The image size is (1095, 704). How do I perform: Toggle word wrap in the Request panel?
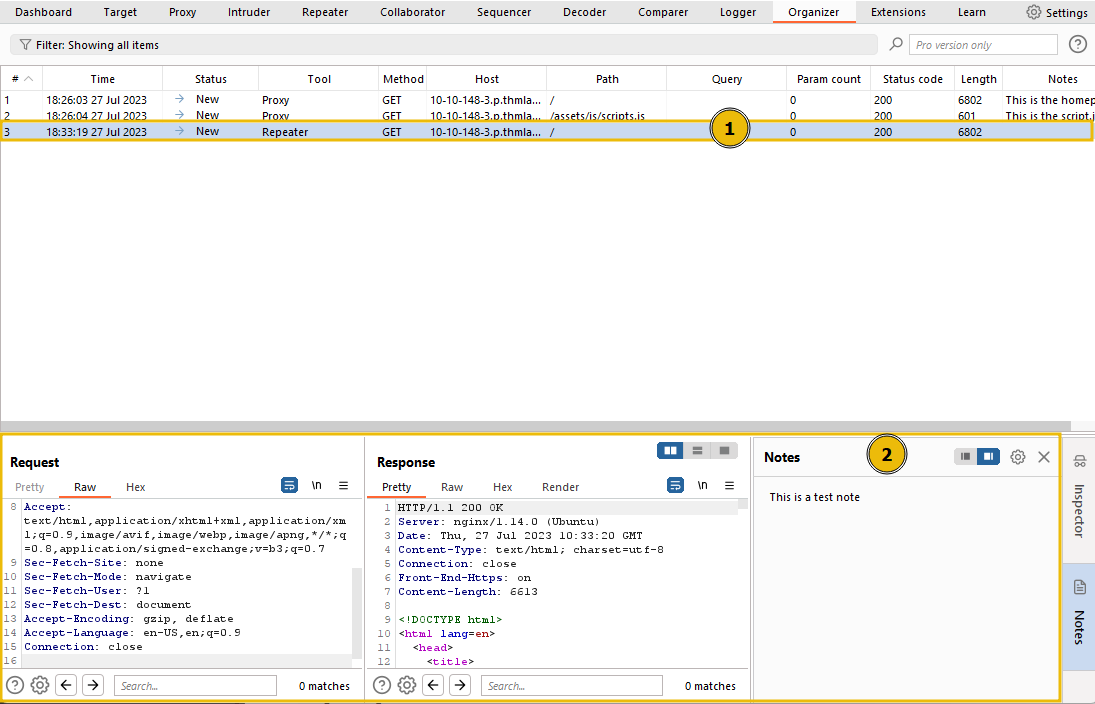(289, 485)
